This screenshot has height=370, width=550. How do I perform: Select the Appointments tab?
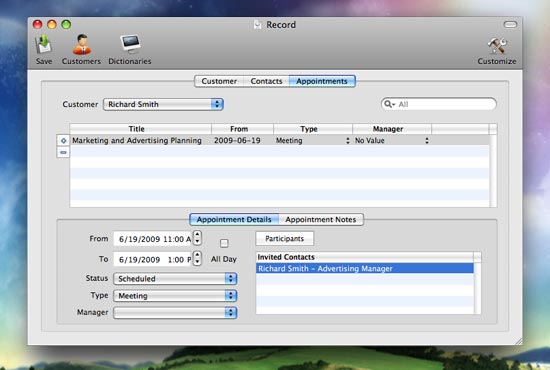[x=322, y=81]
